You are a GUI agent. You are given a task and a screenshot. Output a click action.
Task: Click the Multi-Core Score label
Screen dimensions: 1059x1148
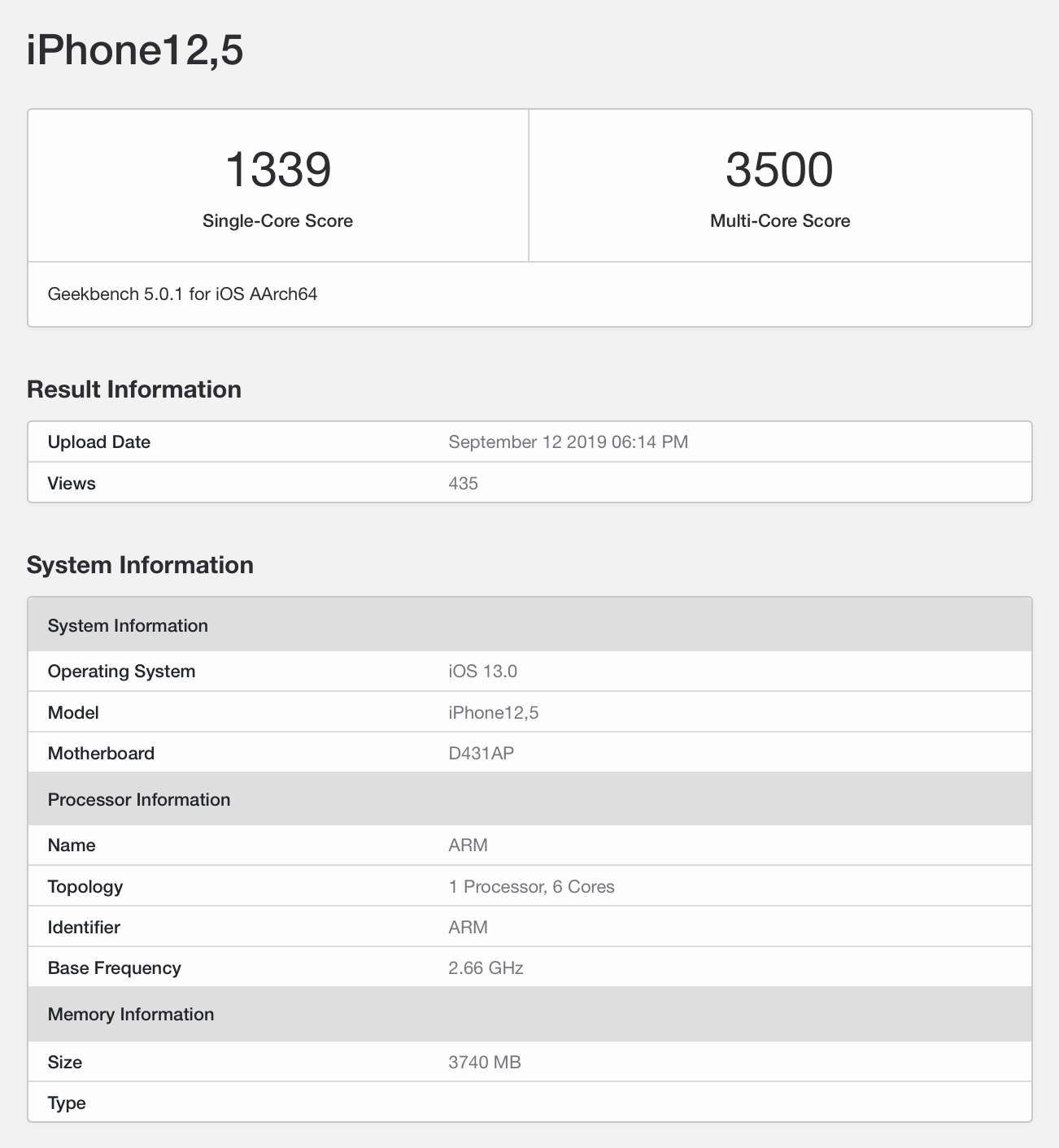(x=780, y=221)
